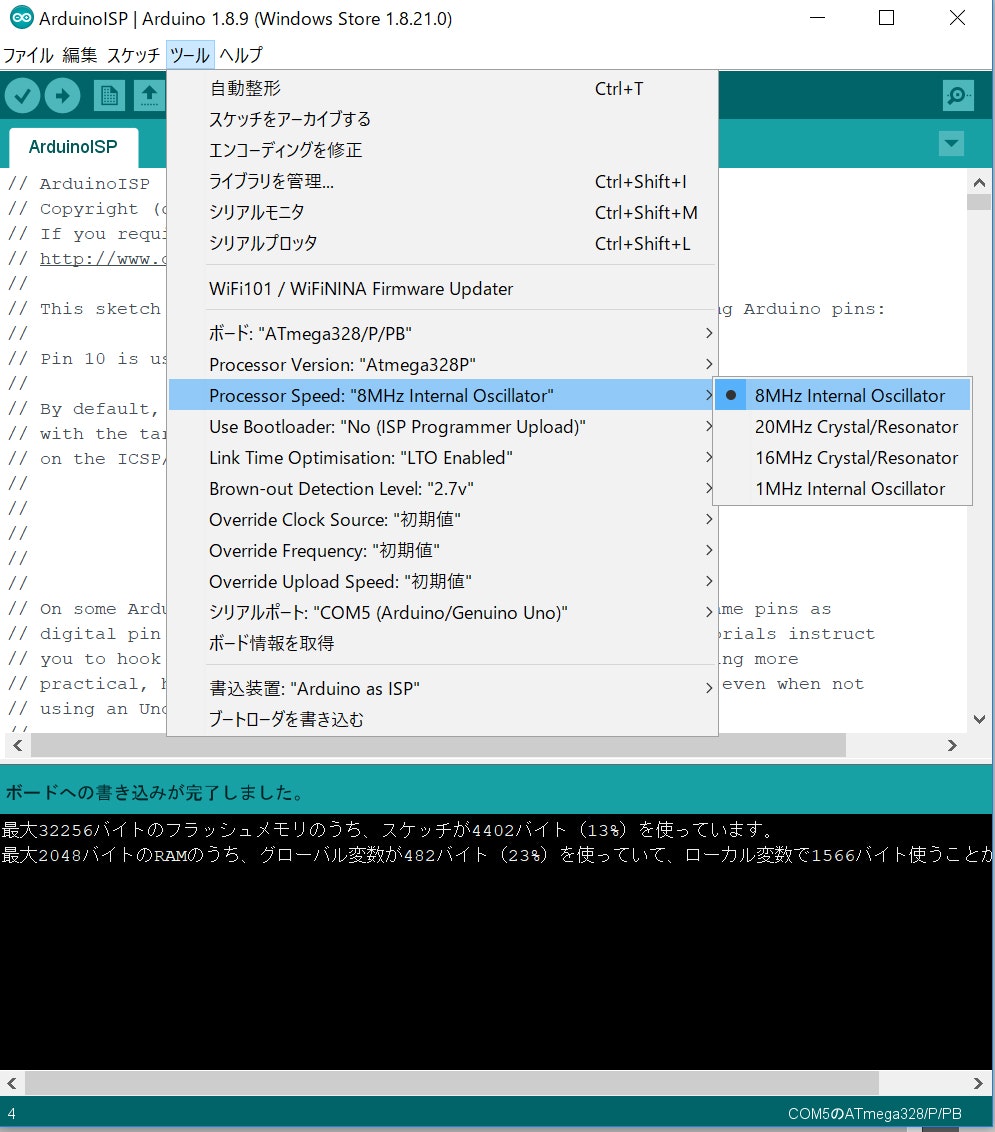The height and width of the screenshot is (1132, 995).
Task: Click editor vertical scrollbar up arrow
Action: [x=979, y=183]
